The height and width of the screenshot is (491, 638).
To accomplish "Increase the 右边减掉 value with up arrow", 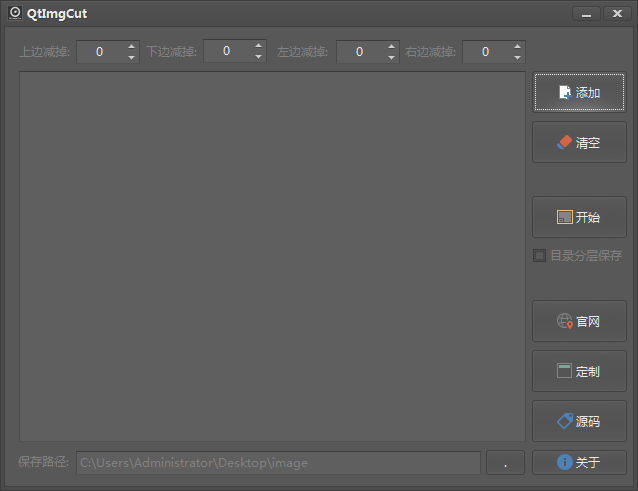I will click(x=517, y=46).
